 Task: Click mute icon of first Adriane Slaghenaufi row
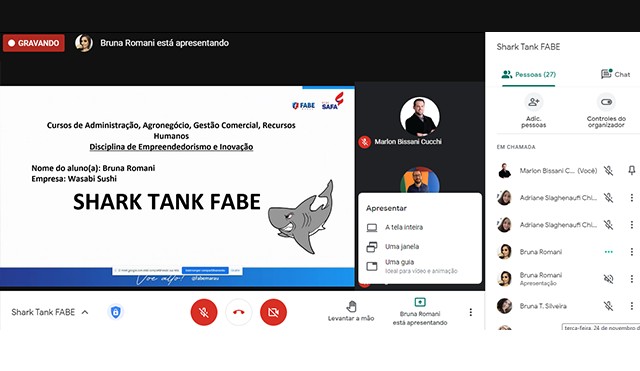[x=609, y=198]
